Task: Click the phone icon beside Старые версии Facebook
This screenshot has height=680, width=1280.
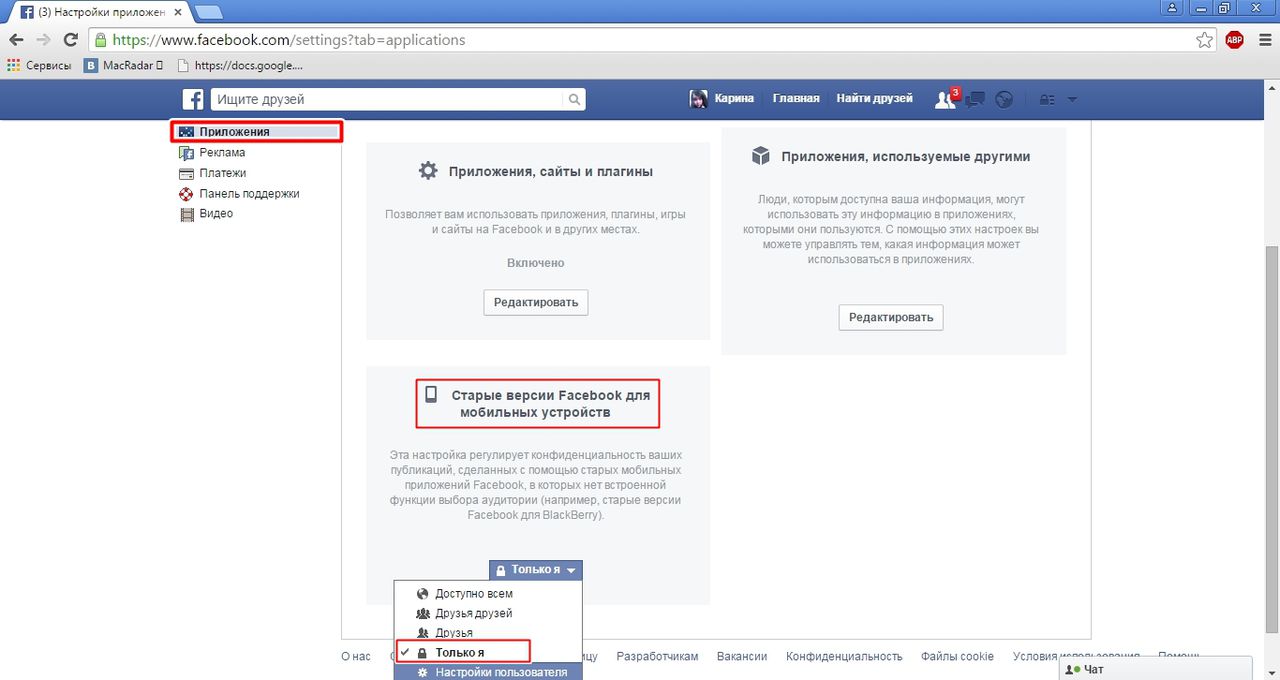Action: point(432,395)
